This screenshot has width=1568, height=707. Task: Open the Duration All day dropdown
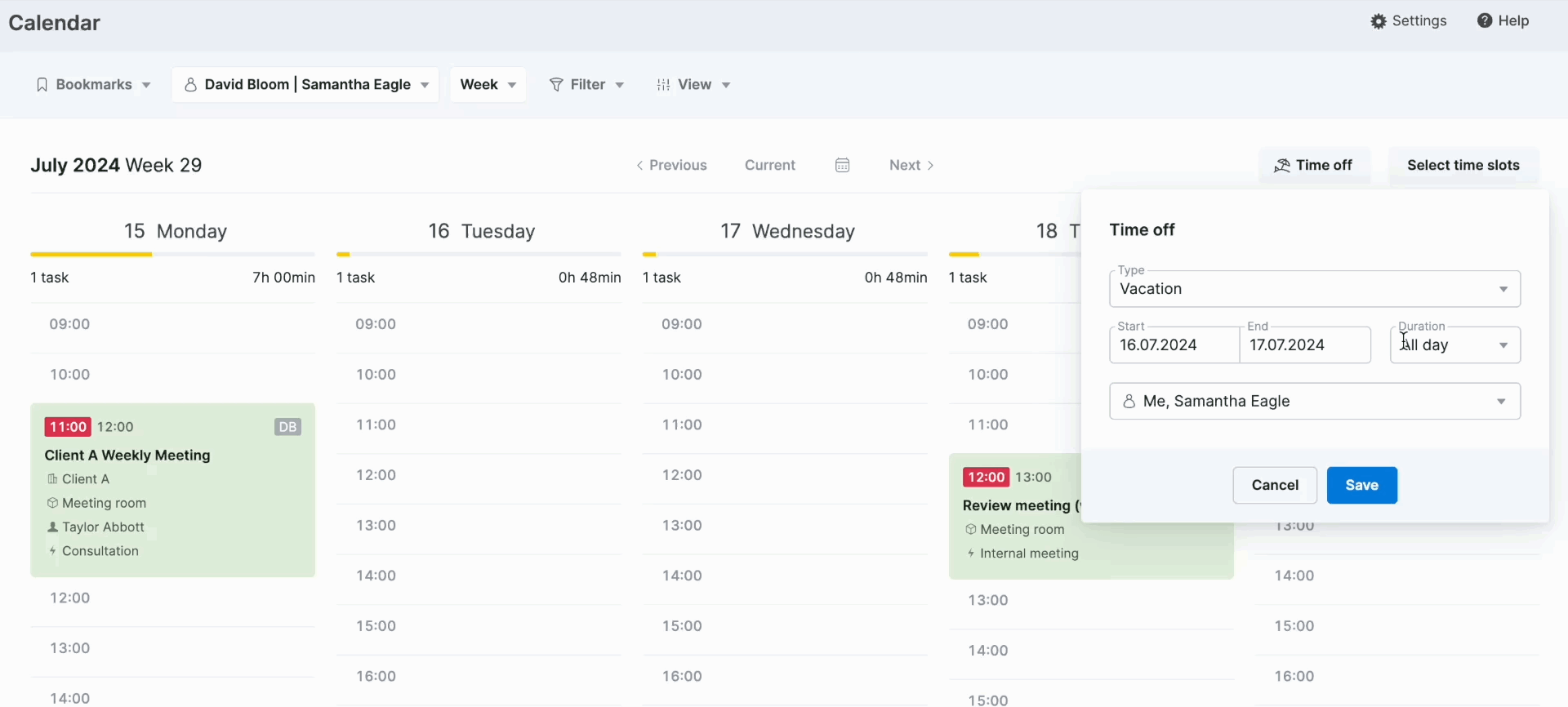[1455, 345]
